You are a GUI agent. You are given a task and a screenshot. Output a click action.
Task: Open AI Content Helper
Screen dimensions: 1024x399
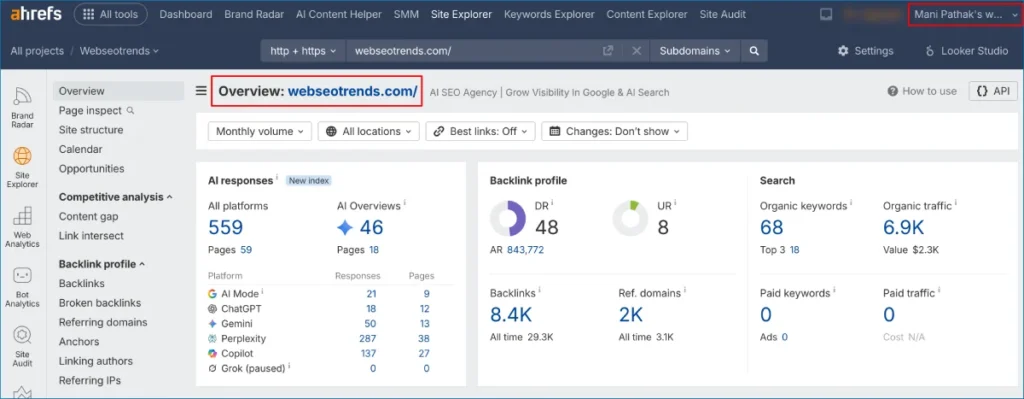coord(338,14)
